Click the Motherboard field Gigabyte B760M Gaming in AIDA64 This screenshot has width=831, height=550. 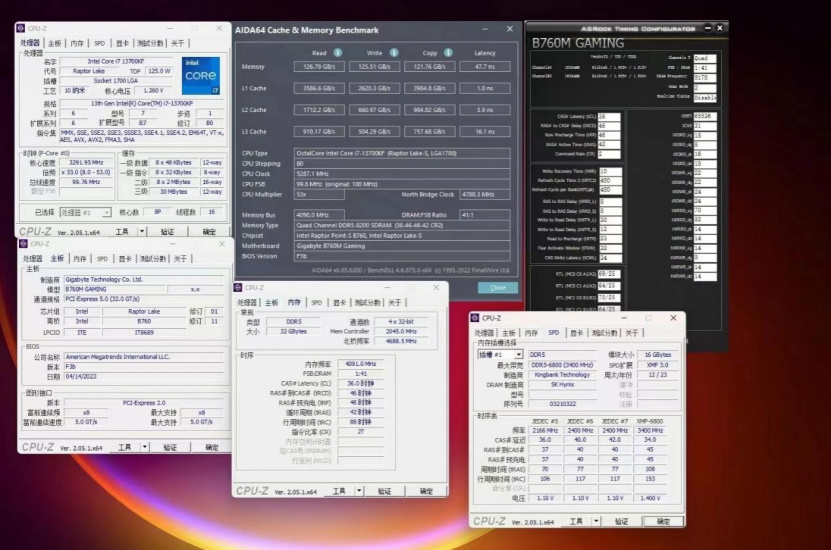(402, 245)
